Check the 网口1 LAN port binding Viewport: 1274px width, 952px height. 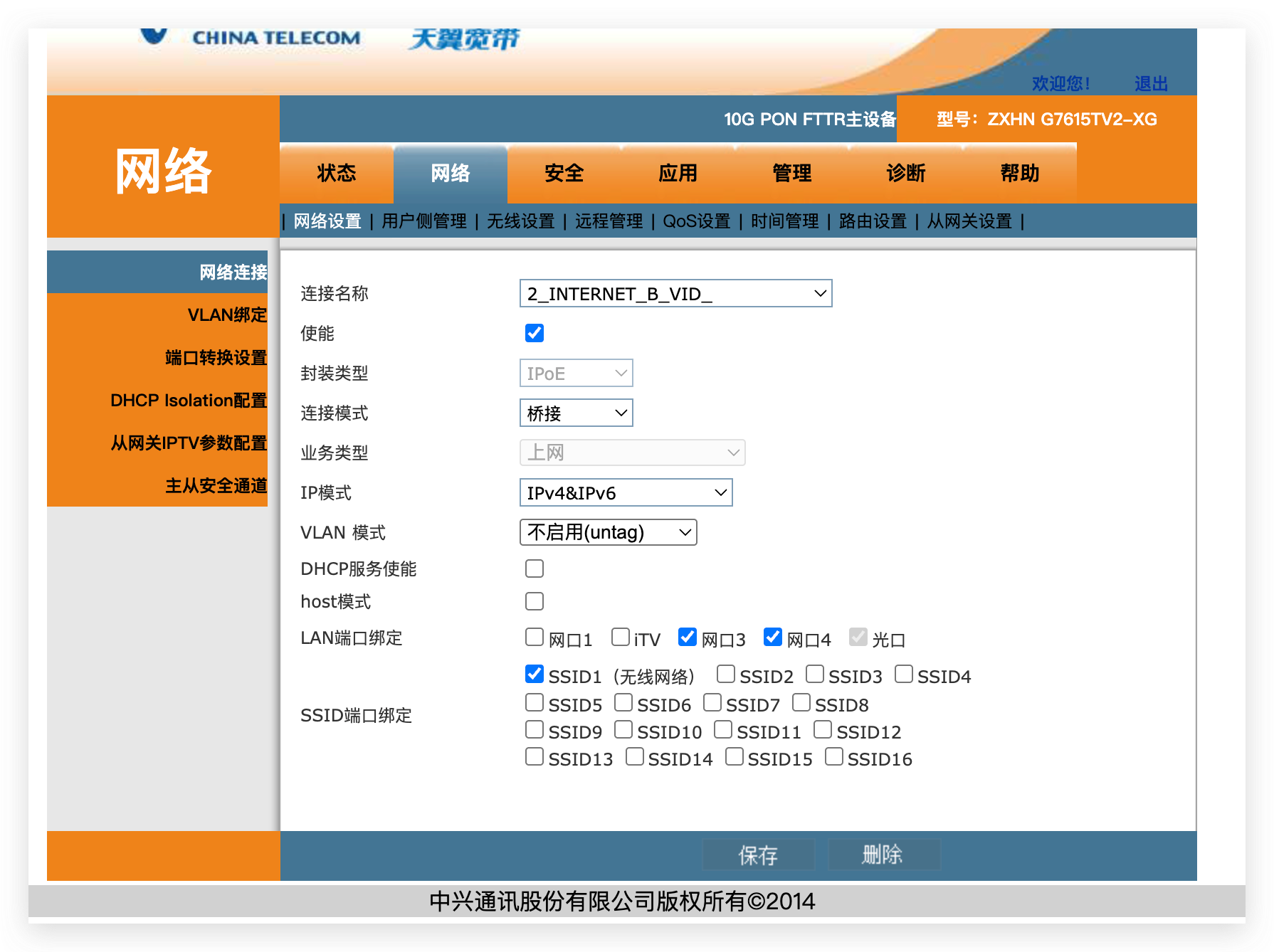tap(534, 637)
